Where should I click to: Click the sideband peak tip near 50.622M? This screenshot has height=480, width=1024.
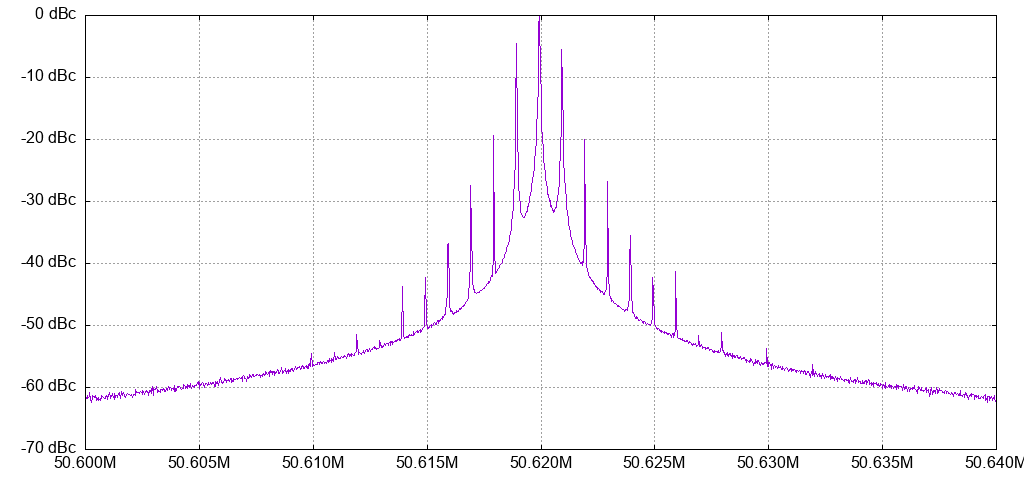584,140
